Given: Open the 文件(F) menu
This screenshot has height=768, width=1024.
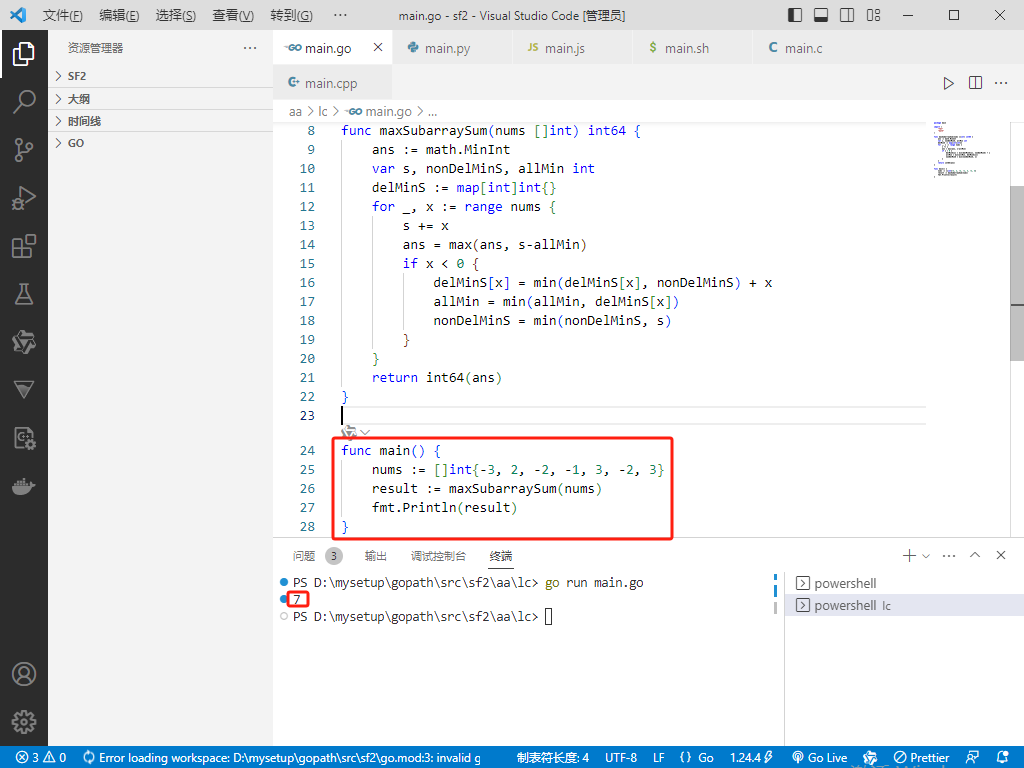Looking at the screenshot, I should click(63, 15).
